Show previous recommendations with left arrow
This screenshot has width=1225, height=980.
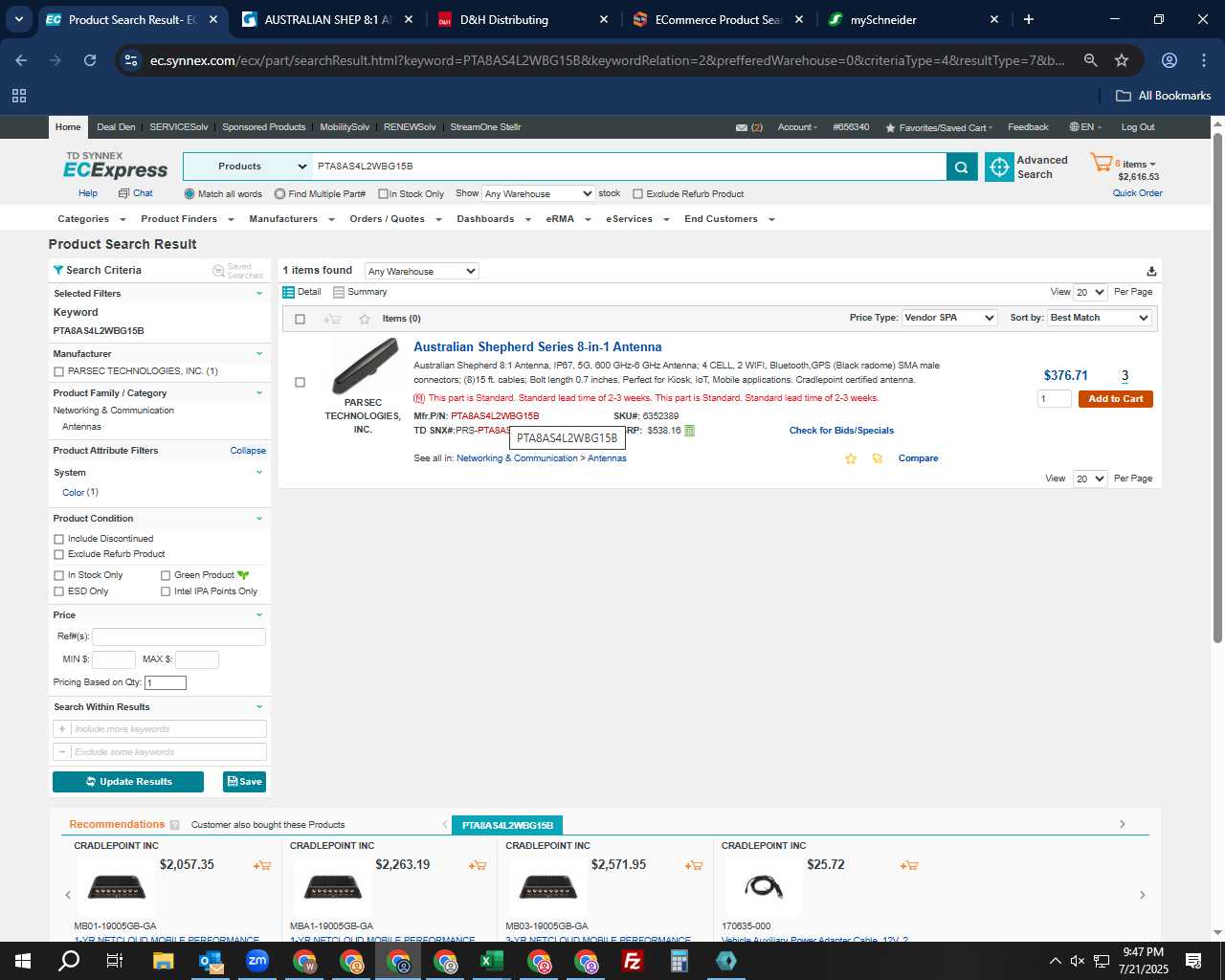point(68,895)
